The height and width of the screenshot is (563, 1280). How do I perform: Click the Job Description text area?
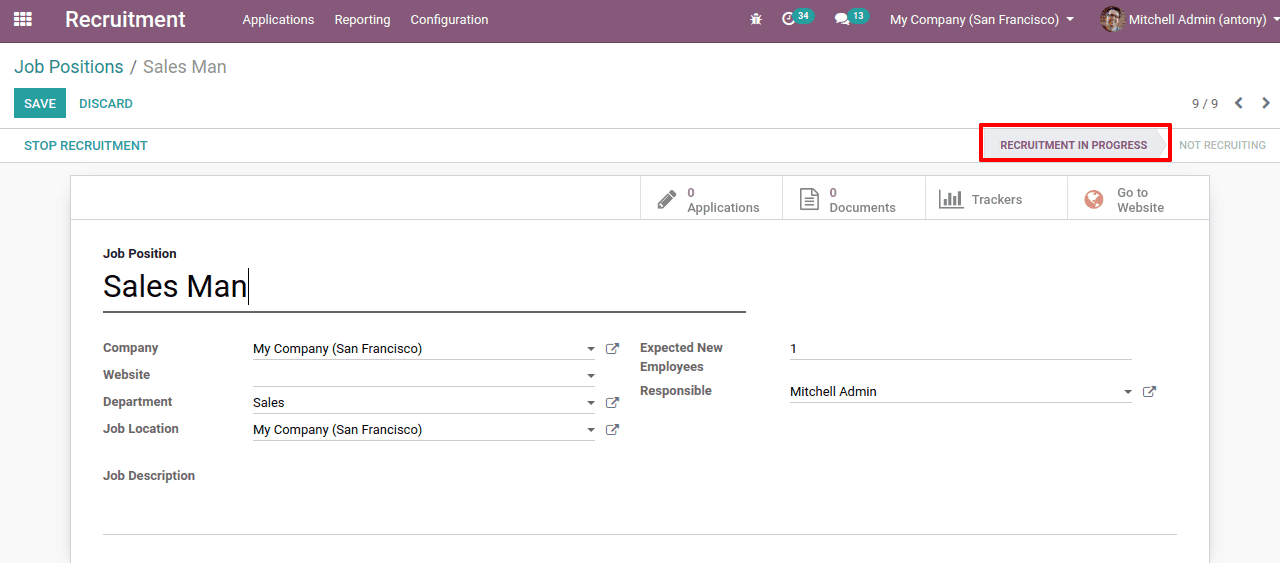[x=640, y=510]
